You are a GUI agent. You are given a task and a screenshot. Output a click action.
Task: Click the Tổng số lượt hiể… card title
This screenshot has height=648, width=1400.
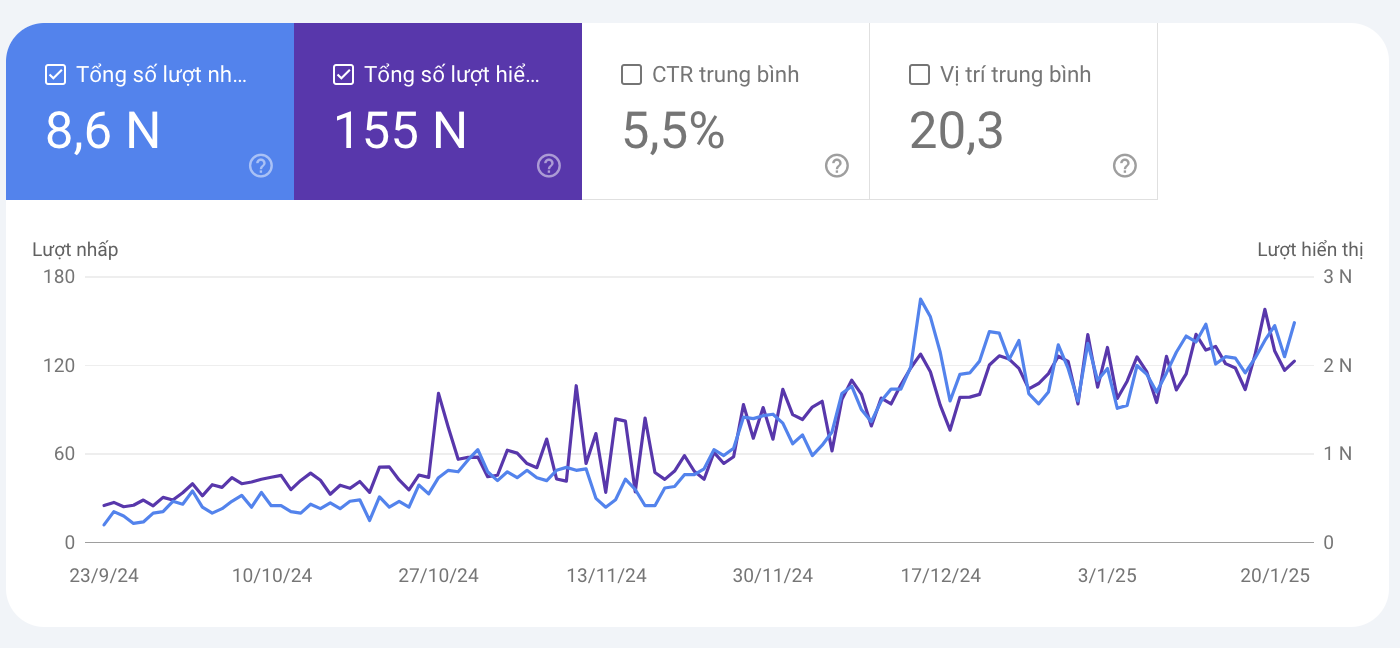tap(452, 75)
